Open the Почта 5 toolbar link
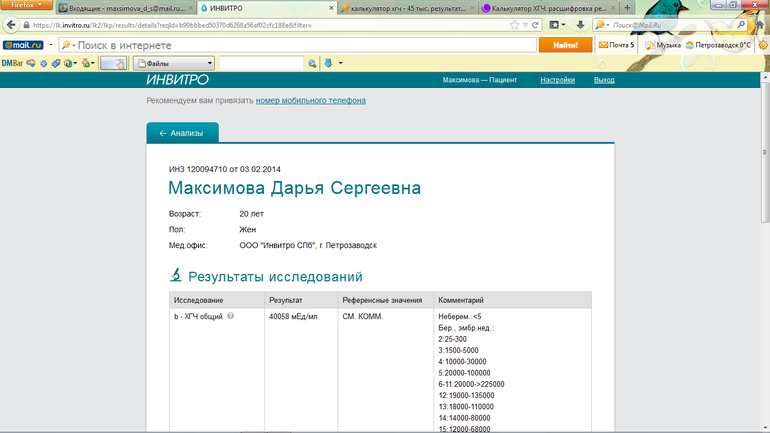770x433 pixels. pyautogui.click(x=617, y=45)
